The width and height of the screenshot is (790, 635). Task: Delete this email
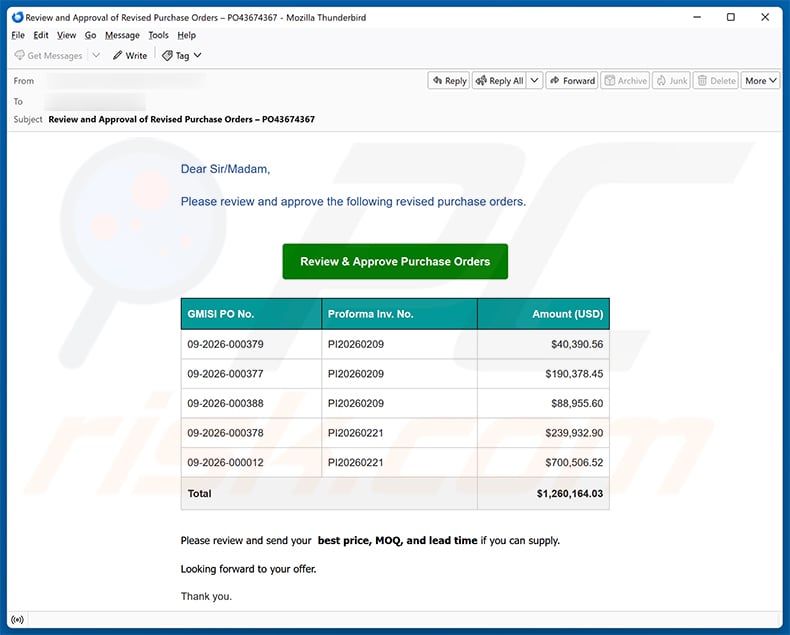[716, 81]
